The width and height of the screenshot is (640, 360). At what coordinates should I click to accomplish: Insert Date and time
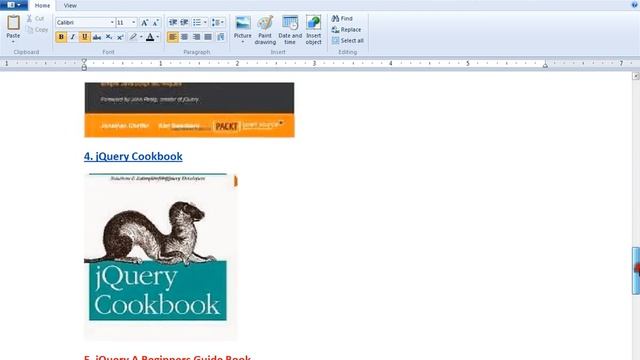(x=290, y=30)
